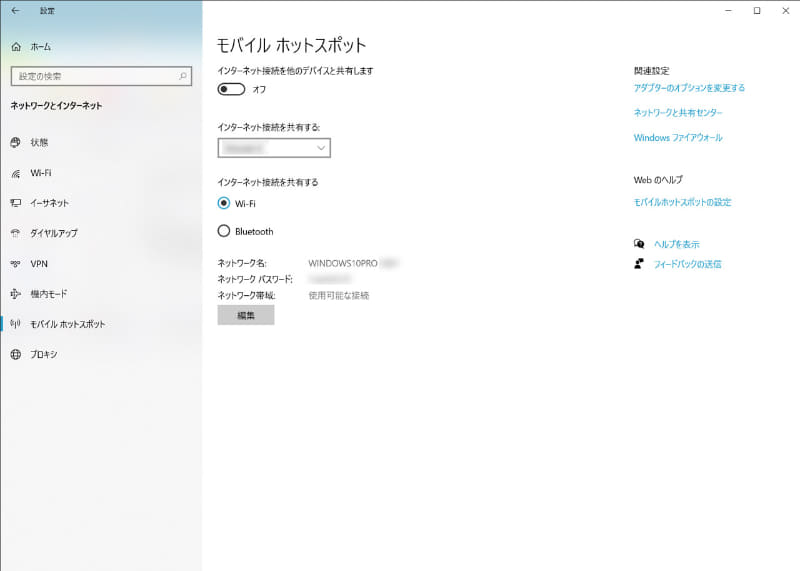
Task: Click the ヘルプを表示 link
Action: 677,244
